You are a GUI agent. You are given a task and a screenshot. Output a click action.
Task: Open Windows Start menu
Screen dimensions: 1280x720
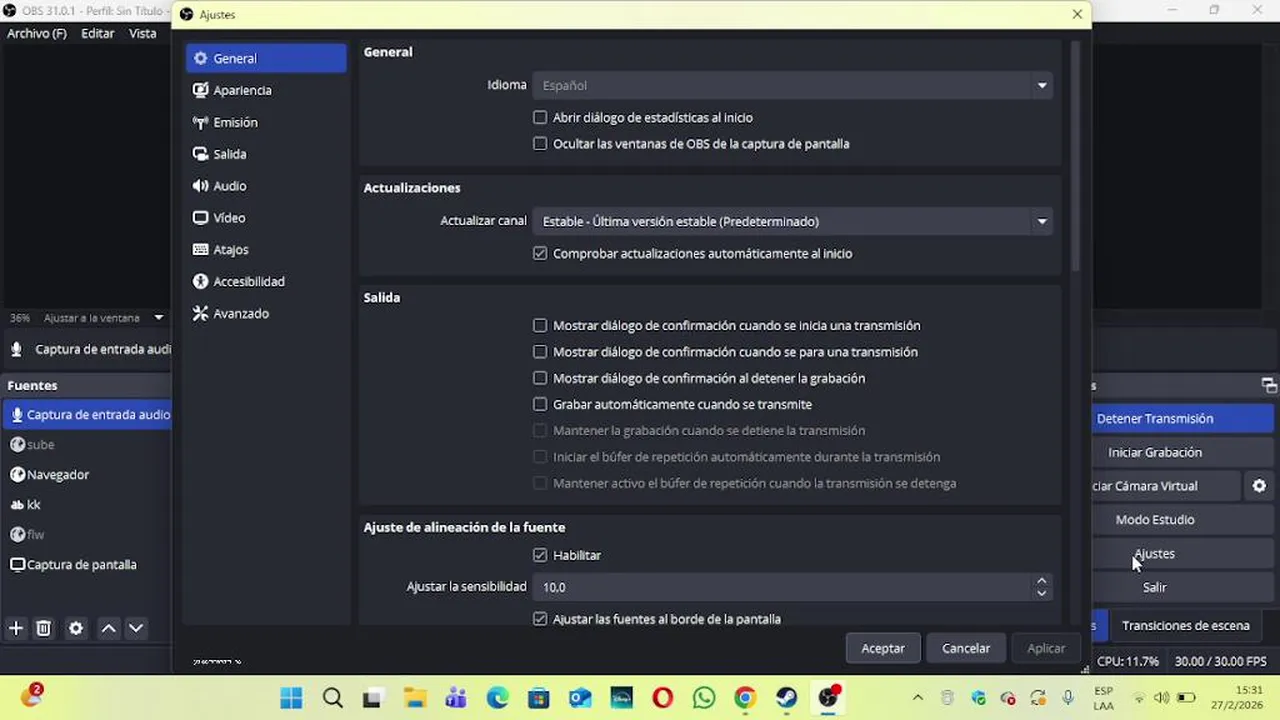pos(291,697)
